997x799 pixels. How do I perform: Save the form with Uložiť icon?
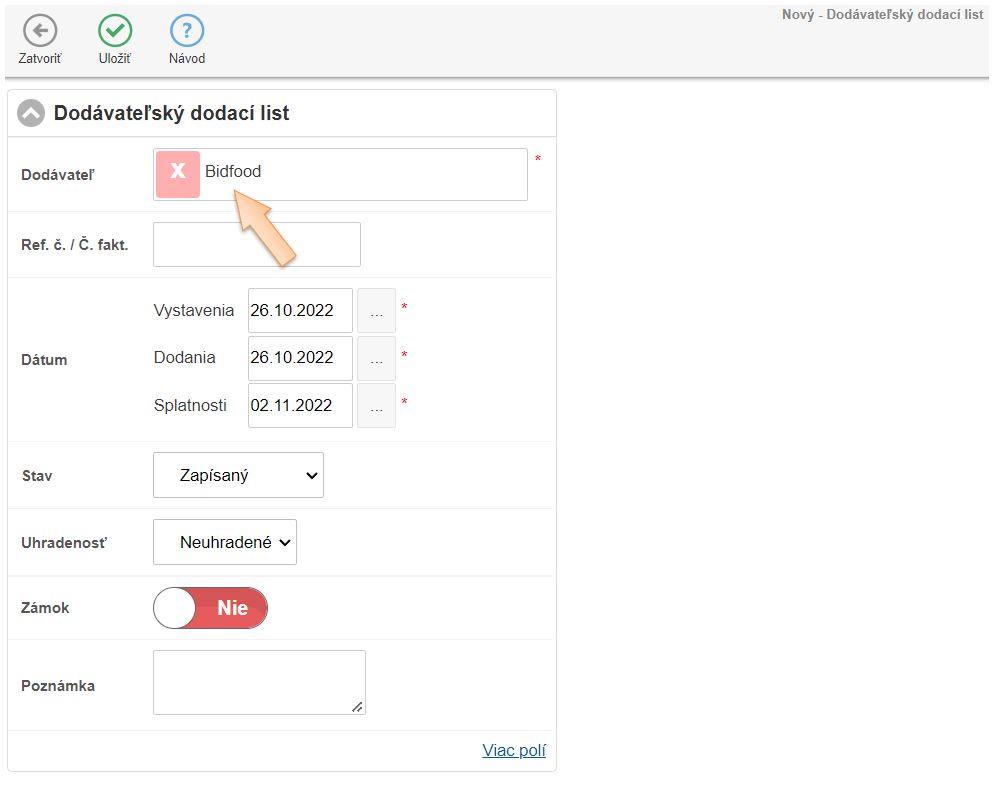115,31
